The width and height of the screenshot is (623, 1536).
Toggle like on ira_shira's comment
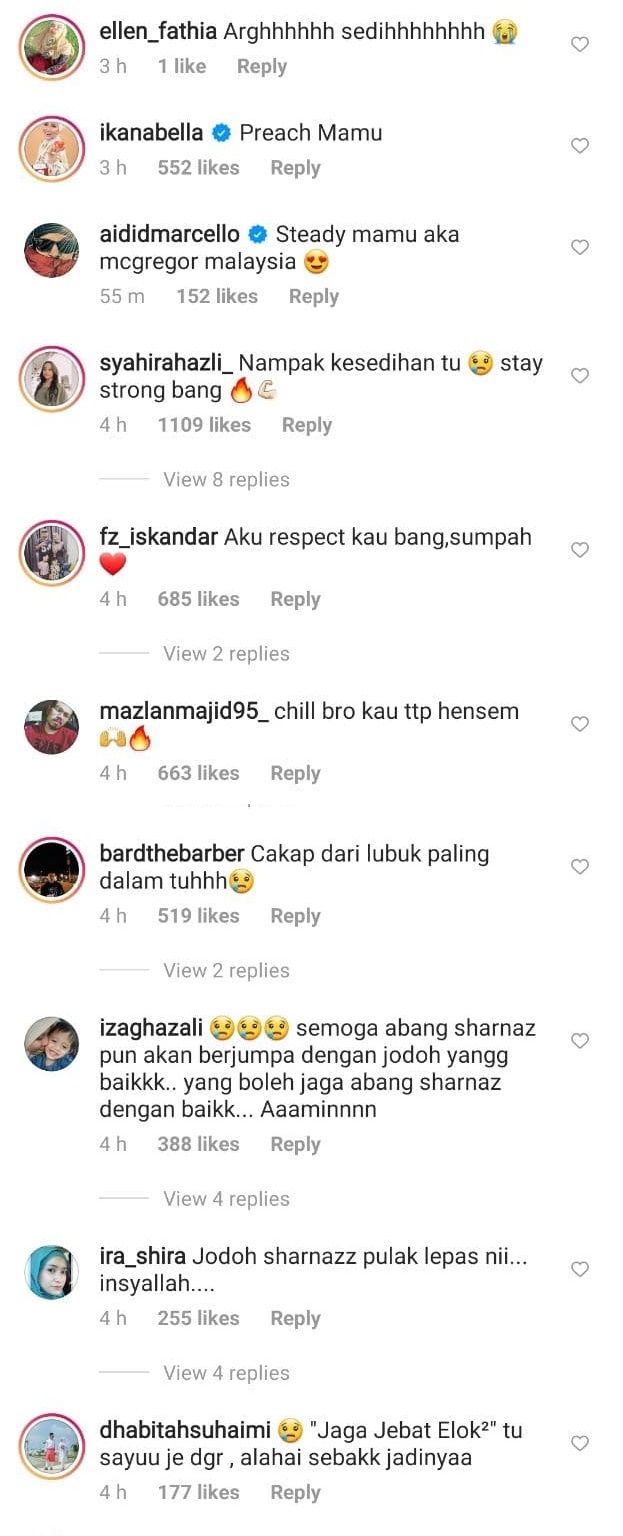point(579,1268)
